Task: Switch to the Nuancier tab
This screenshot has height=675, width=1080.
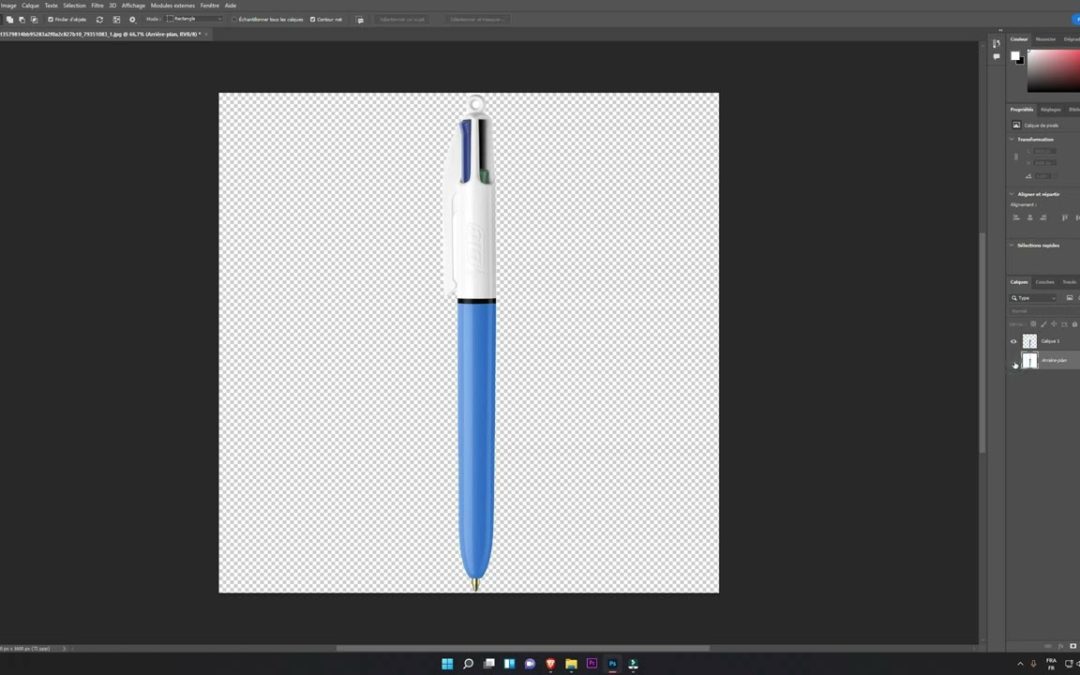Action: [1045, 39]
